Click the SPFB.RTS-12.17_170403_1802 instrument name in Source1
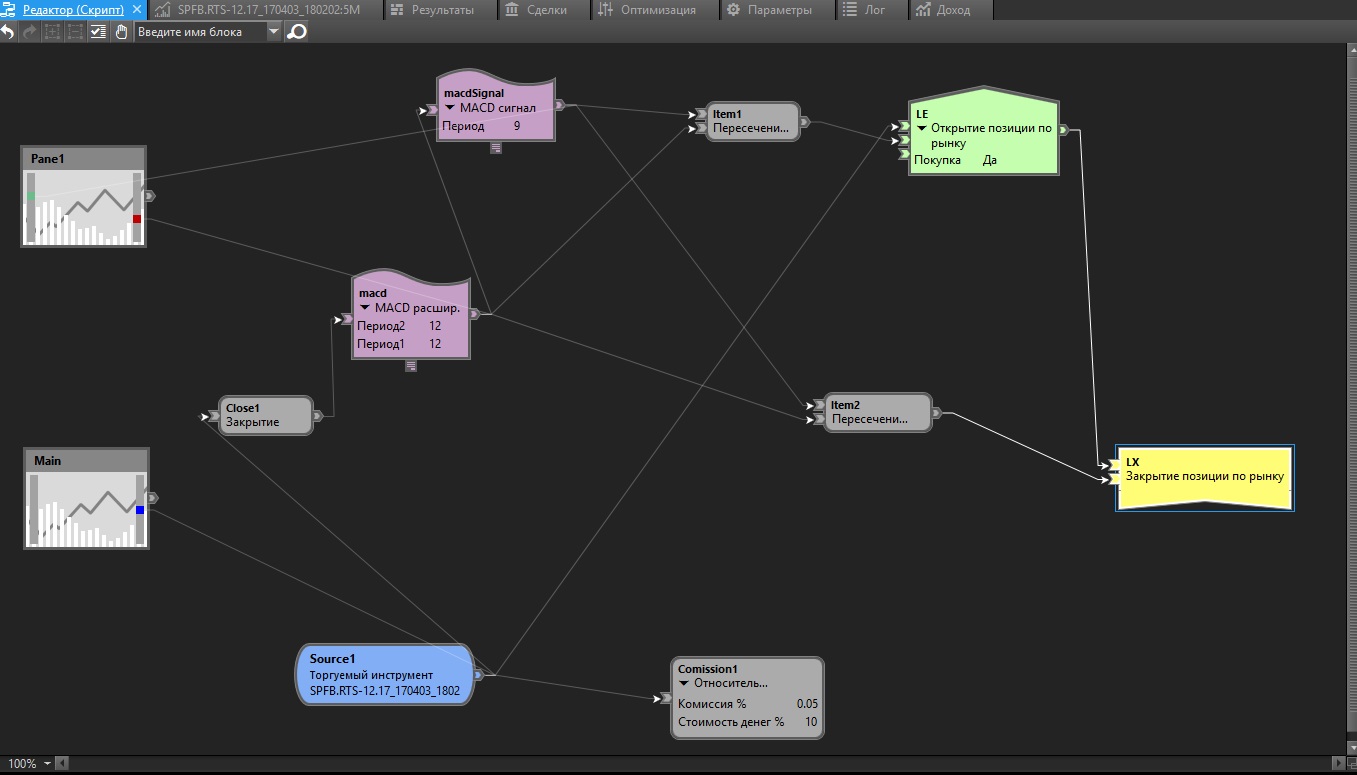The height and width of the screenshot is (775, 1357). pyautogui.click(x=385, y=691)
